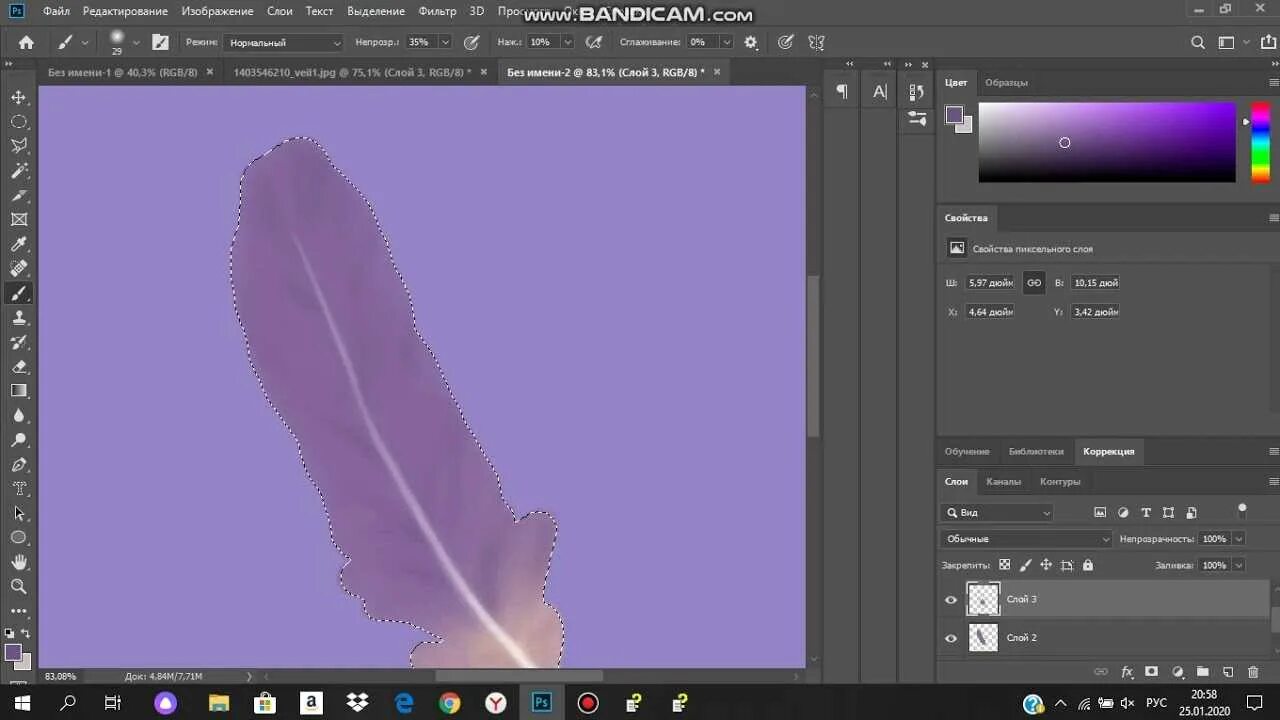Screen dimensions: 1280x720
Task: Add a layer mask icon
Action: click(1152, 672)
